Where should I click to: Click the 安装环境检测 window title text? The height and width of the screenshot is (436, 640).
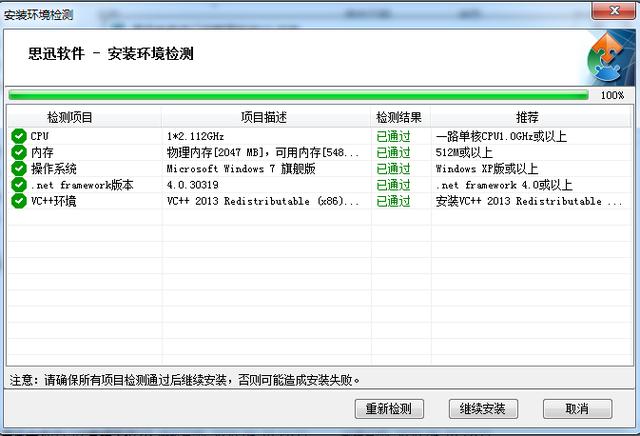click(x=38, y=15)
